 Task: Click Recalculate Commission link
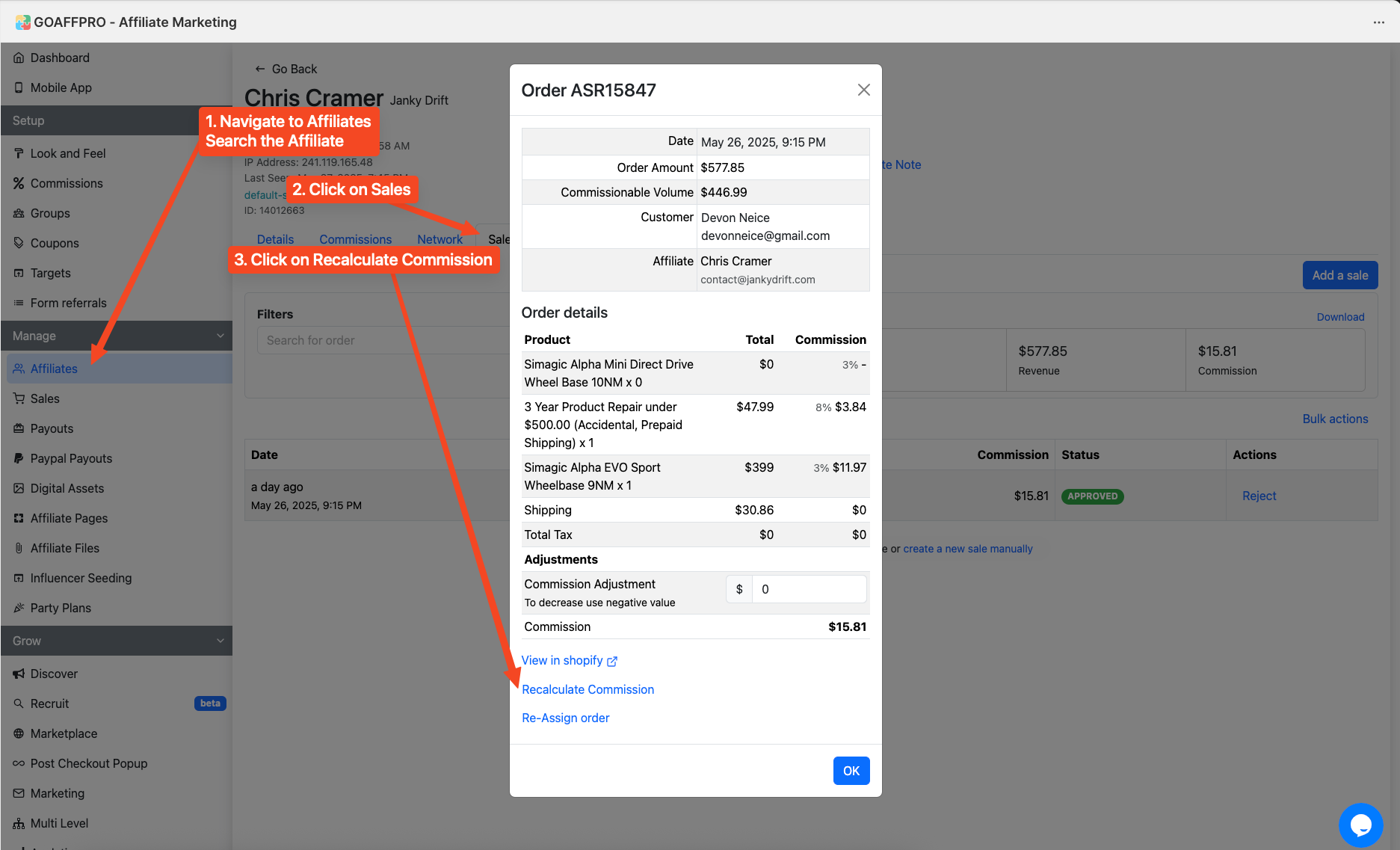[x=588, y=689]
